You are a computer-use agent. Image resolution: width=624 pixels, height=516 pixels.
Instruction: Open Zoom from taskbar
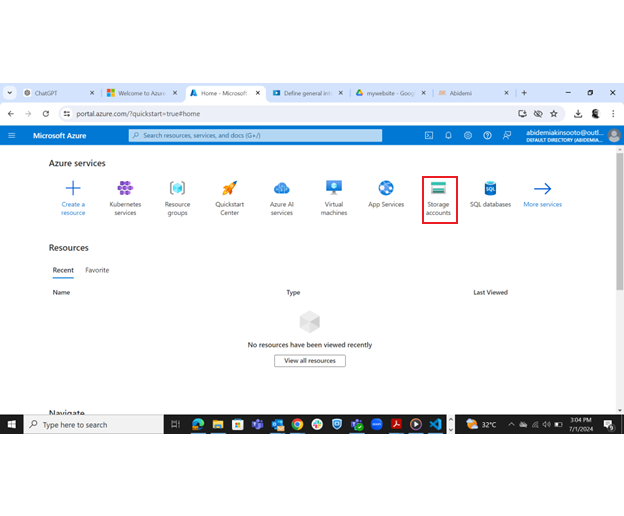[x=376, y=424]
